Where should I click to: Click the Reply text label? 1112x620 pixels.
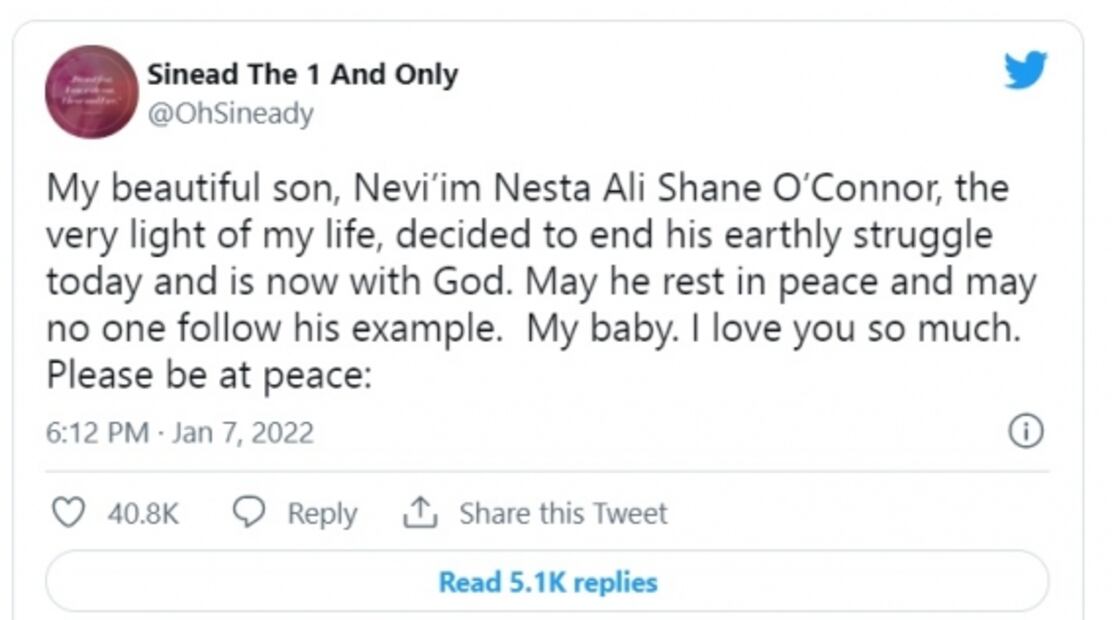[x=321, y=514]
